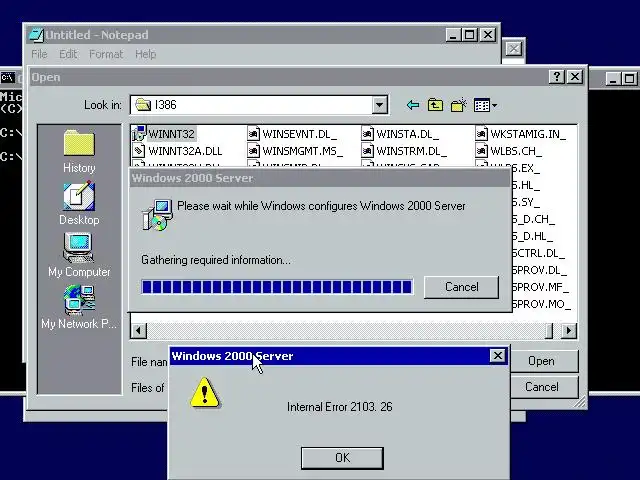This screenshot has height=480, width=640.
Task: Expand the Look in I386 dropdown
Action: tap(379, 105)
